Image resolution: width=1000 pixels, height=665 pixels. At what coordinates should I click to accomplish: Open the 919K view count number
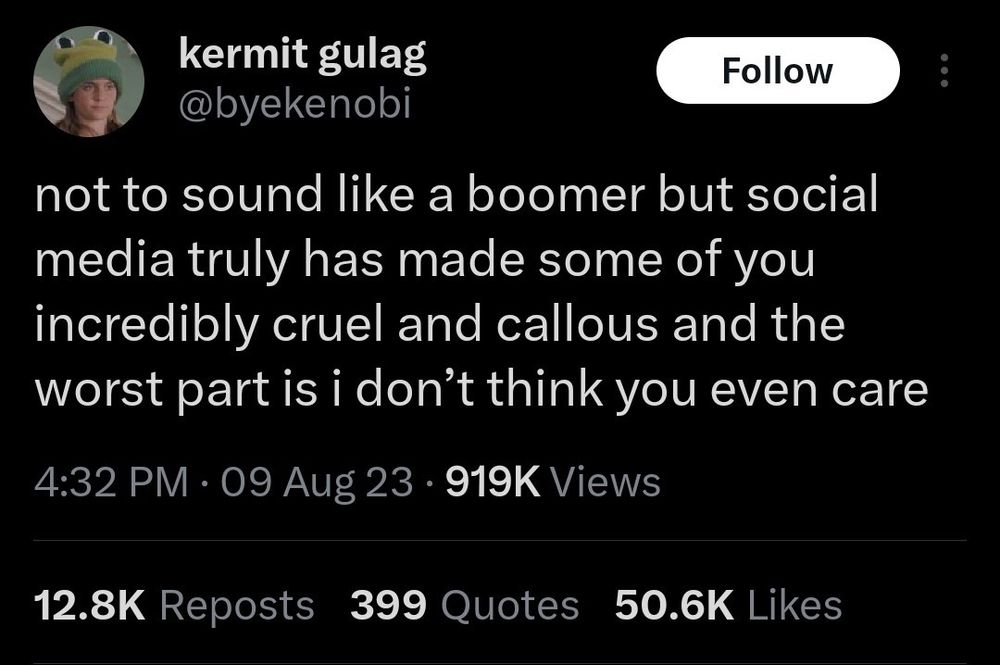click(493, 481)
